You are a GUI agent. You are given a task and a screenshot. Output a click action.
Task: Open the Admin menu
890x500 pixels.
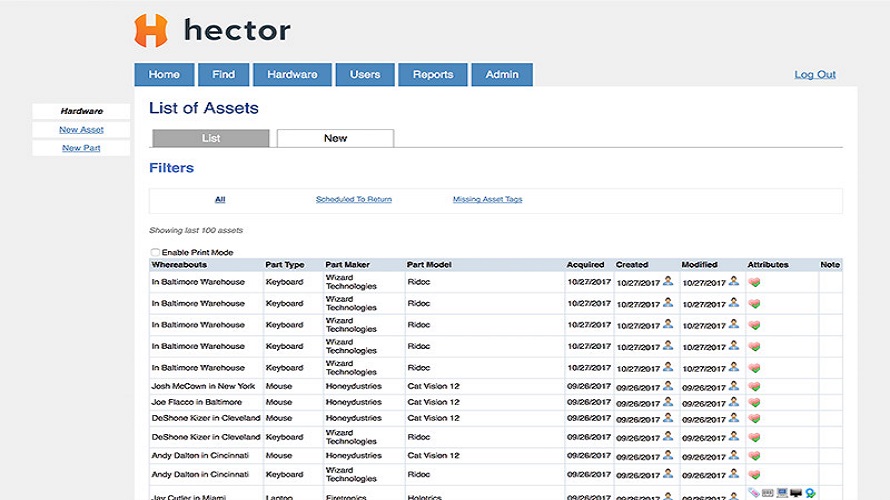[502, 75]
